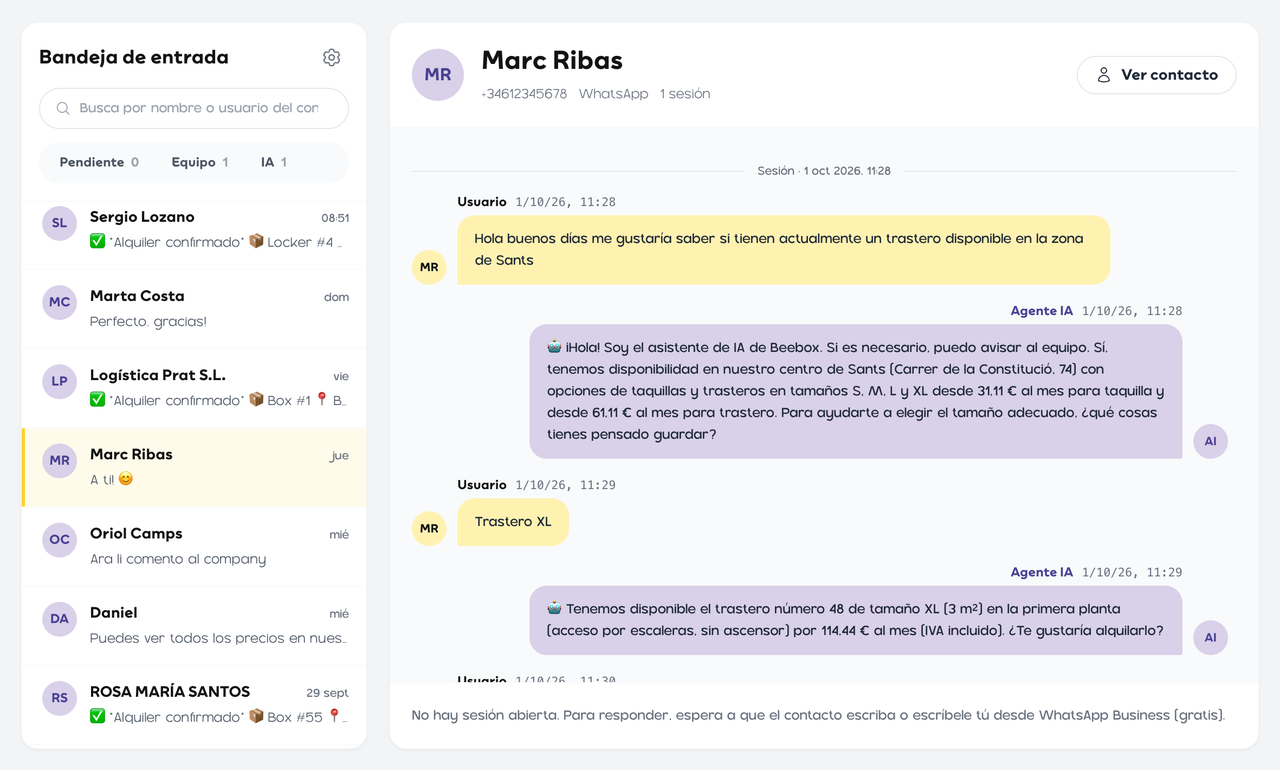This screenshot has width=1280, height=770.
Task: Open Logística Prat S.L. conversation
Action: click(194, 388)
